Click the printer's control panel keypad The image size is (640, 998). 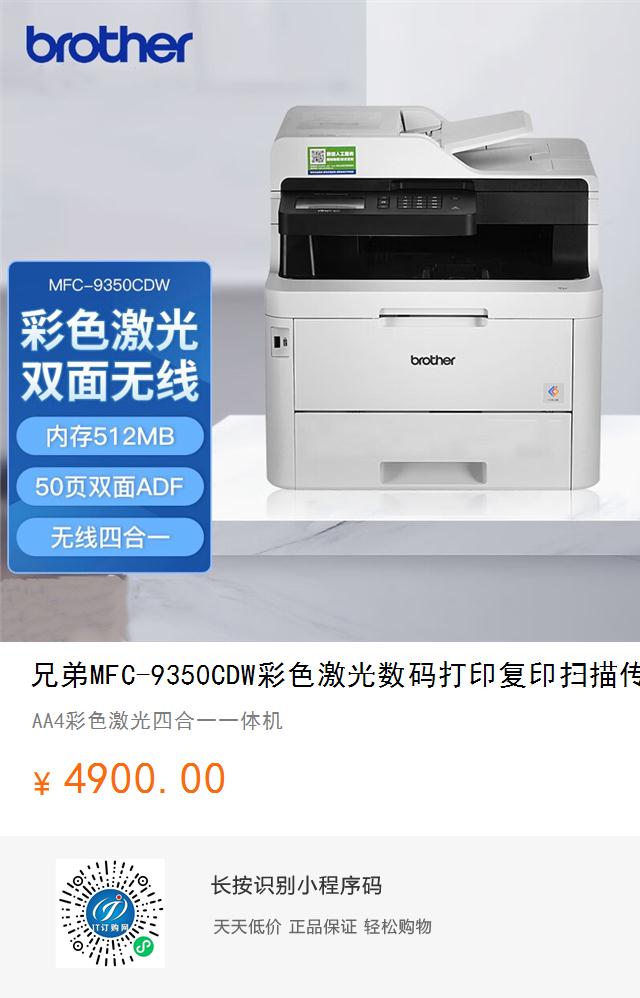(419, 202)
